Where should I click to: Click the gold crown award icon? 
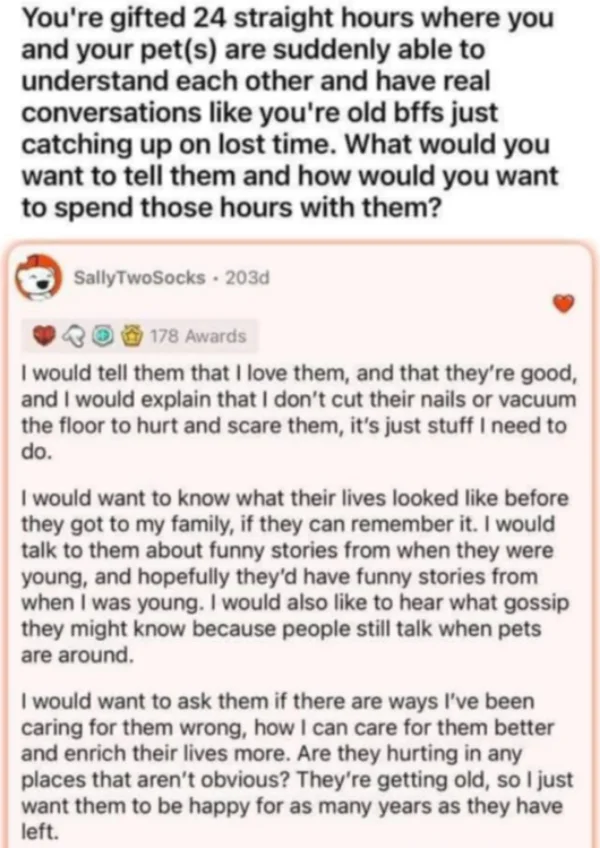[129, 336]
